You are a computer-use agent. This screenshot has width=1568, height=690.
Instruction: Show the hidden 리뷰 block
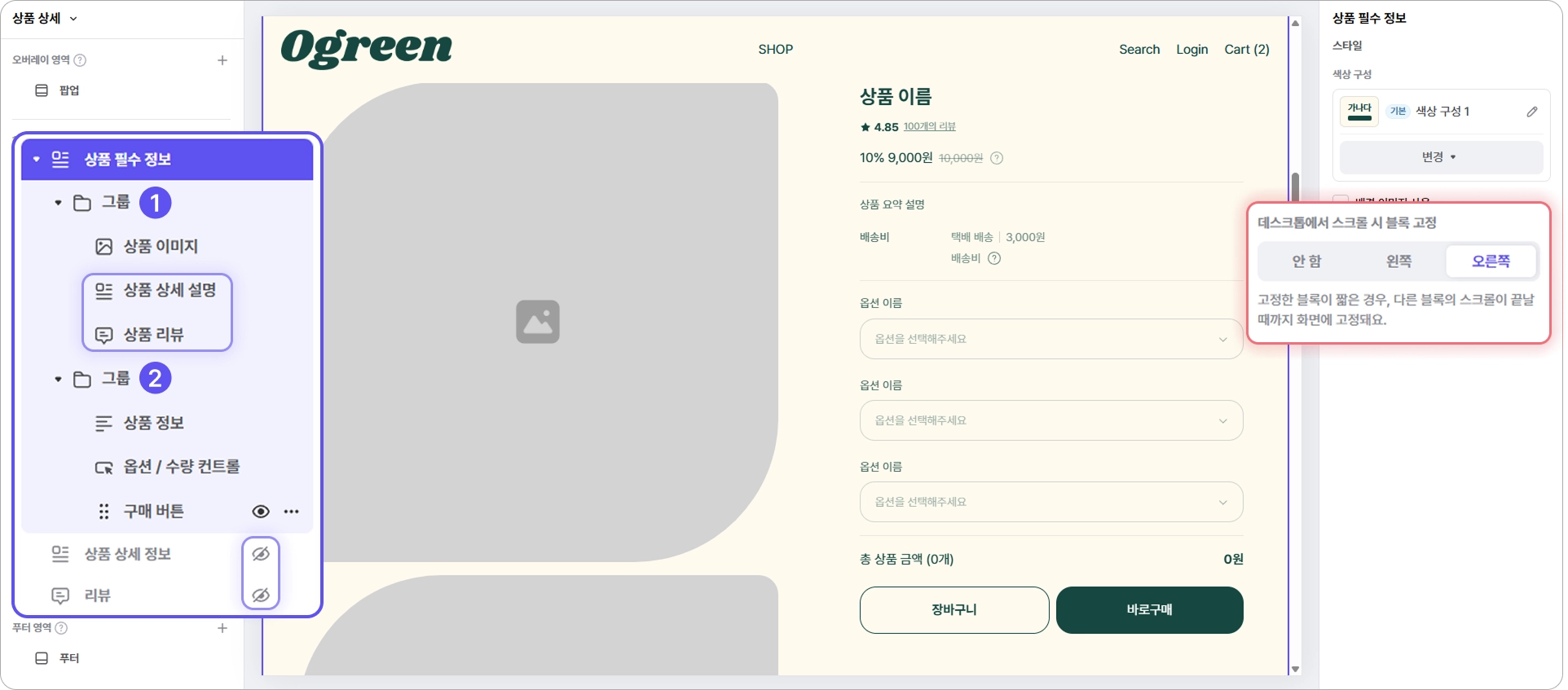pyautogui.click(x=261, y=596)
